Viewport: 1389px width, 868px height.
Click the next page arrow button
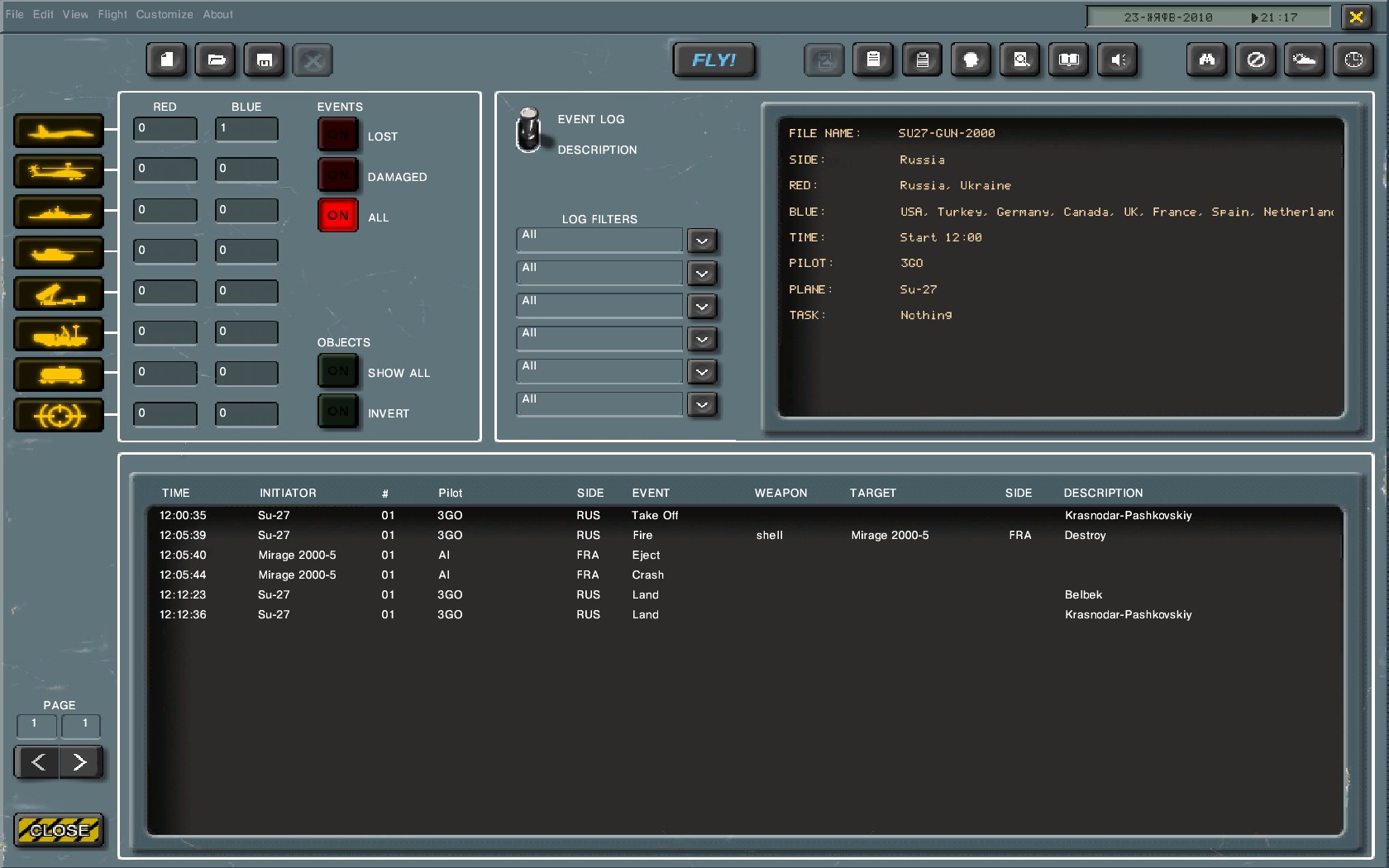click(80, 762)
